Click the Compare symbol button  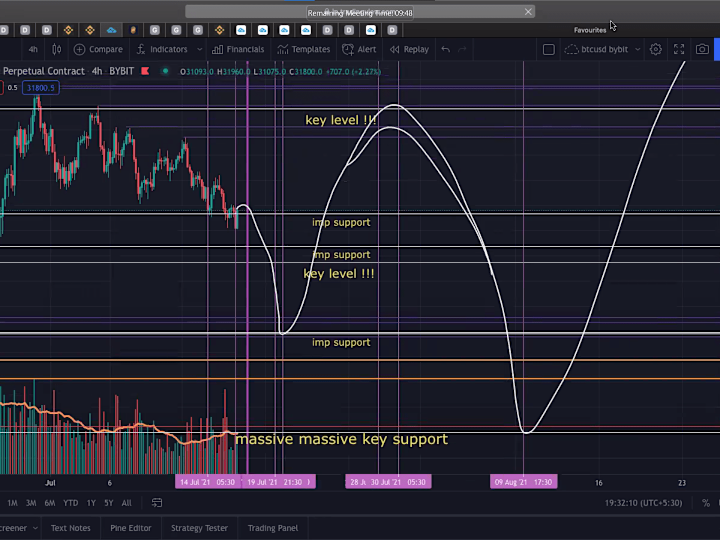click(x=98, y=49)
